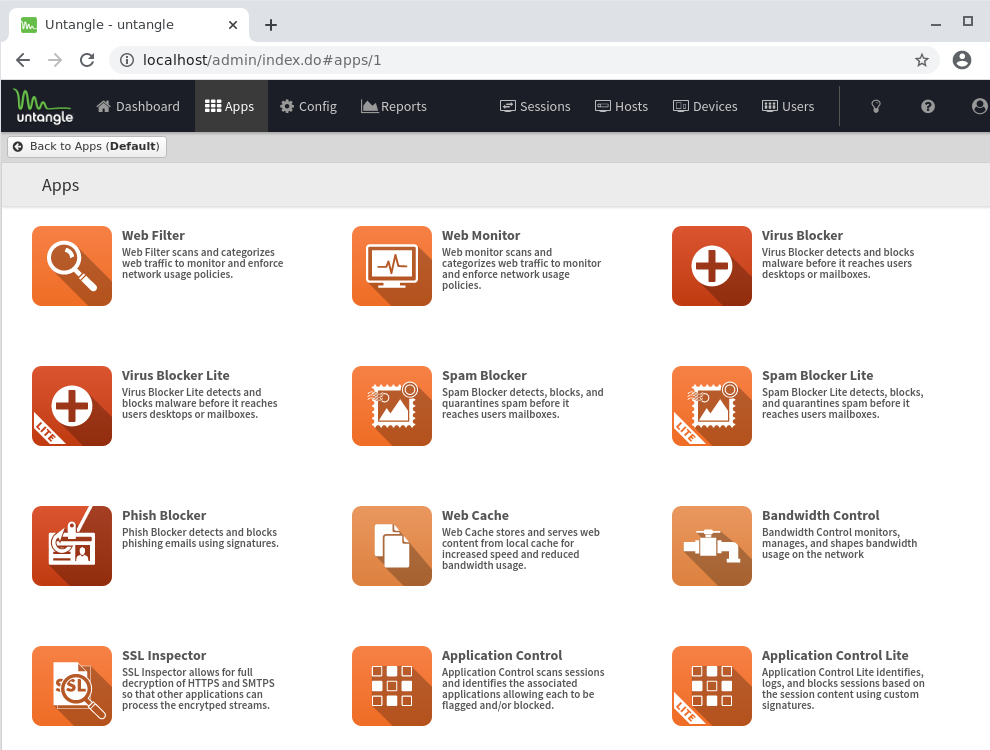Viewport: 990px width, 750px height.
Task: Click the Application Control title
Action: 502,656
